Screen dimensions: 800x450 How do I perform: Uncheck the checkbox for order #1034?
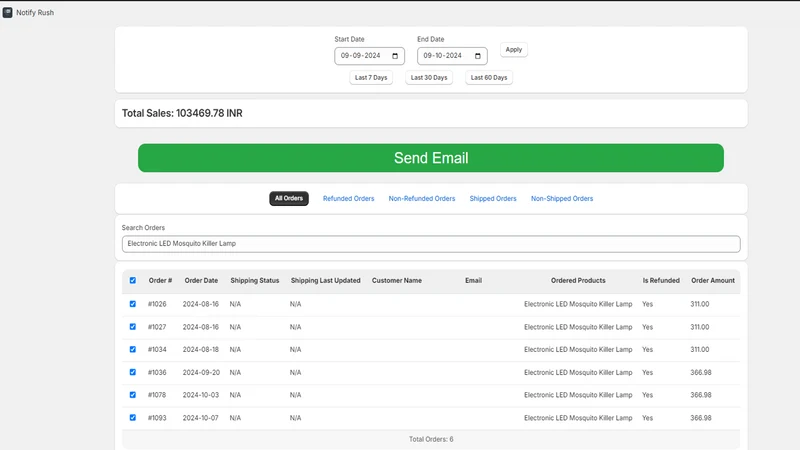[133, 349]
